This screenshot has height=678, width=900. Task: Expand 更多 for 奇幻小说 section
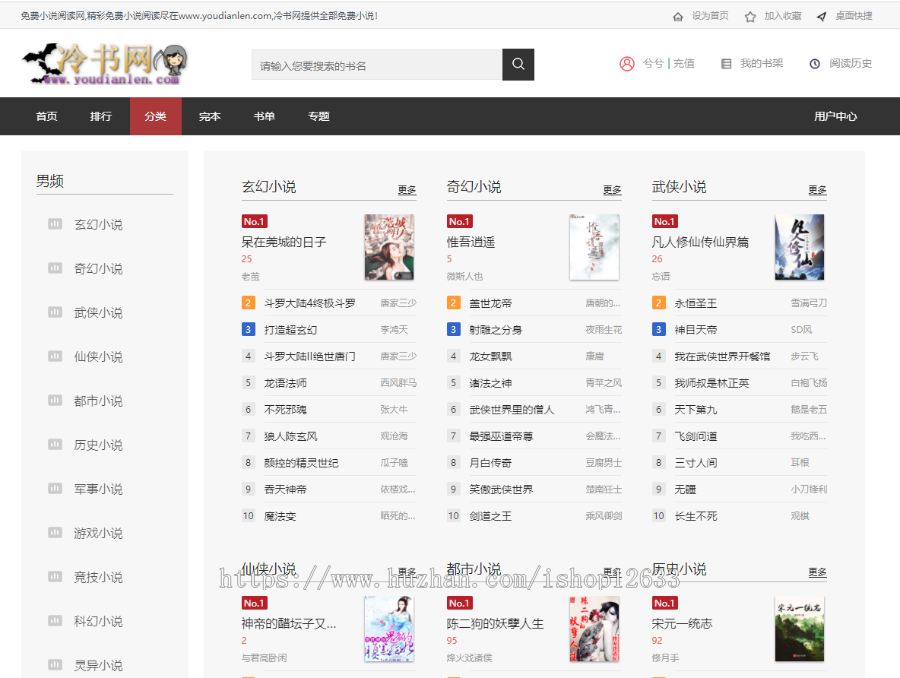pos(612,190)
